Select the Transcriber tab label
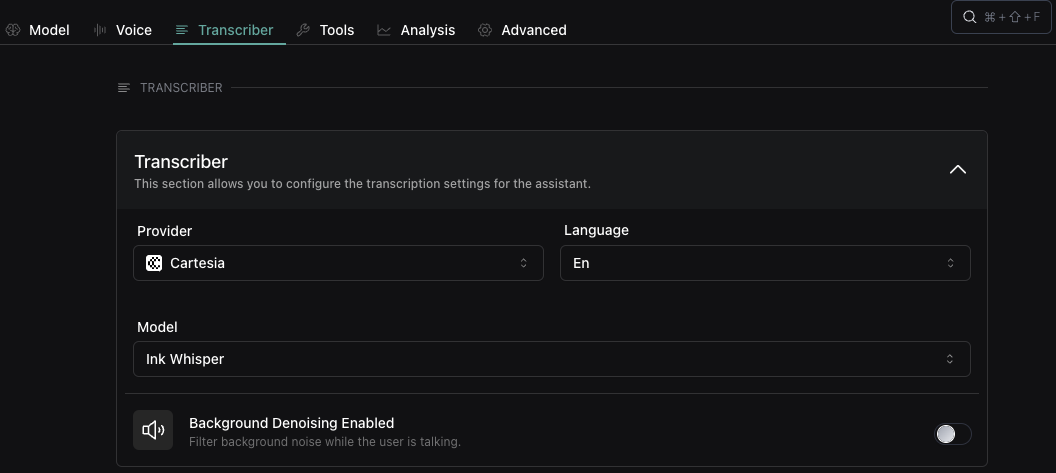1056x473 pixels. click(235, 30)
